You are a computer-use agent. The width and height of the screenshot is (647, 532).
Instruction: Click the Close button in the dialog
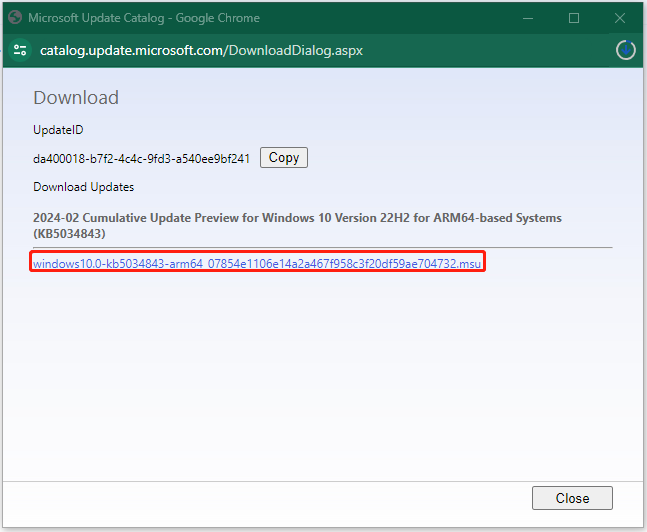pyautogui.click(x=572, y=498)
